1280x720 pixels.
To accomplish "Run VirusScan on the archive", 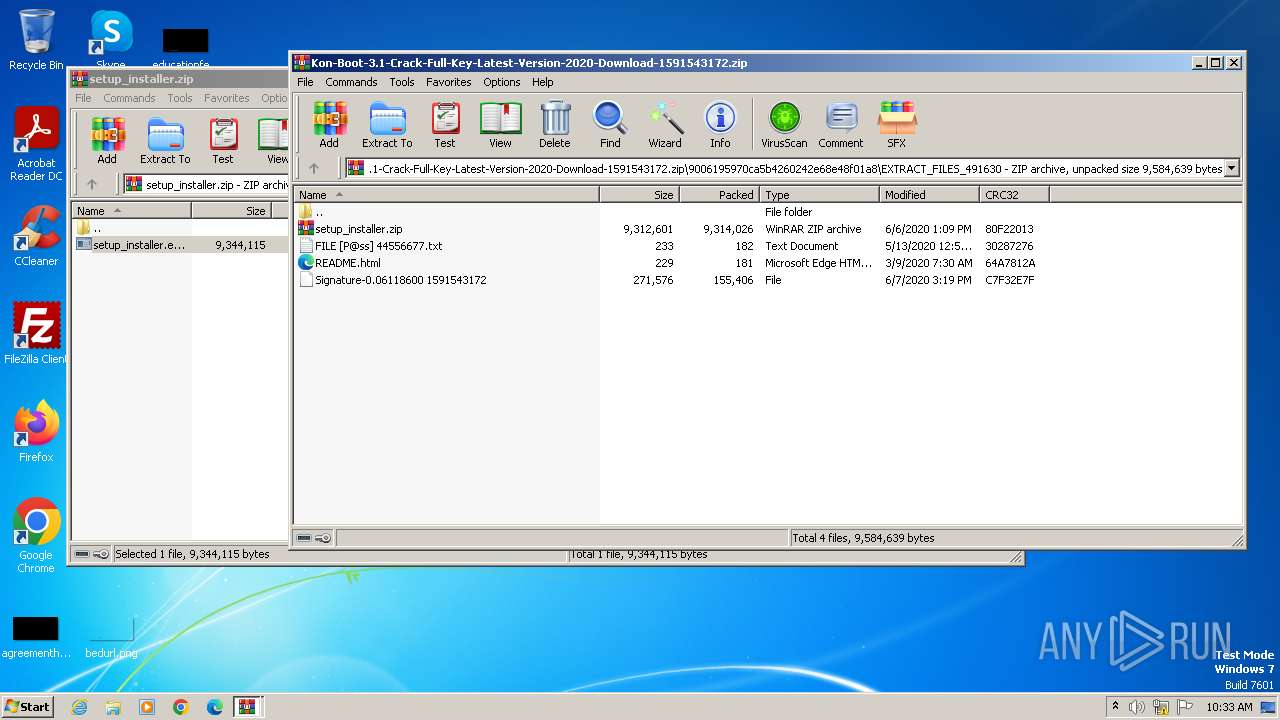I will click(784, 125).
